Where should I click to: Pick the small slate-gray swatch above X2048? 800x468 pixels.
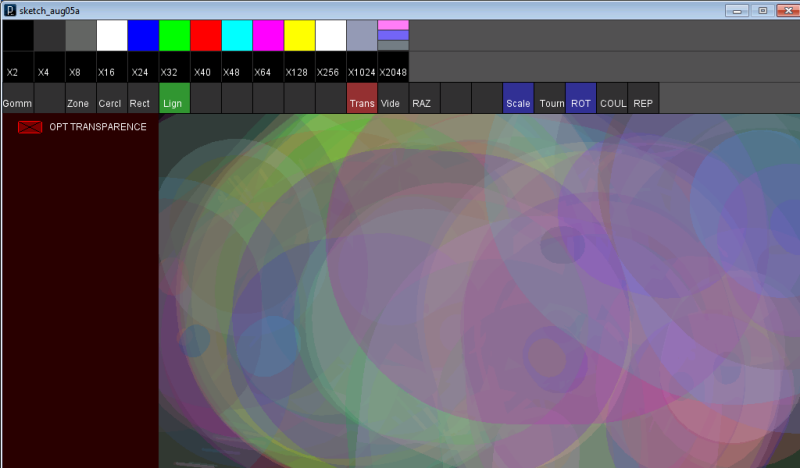393,45
